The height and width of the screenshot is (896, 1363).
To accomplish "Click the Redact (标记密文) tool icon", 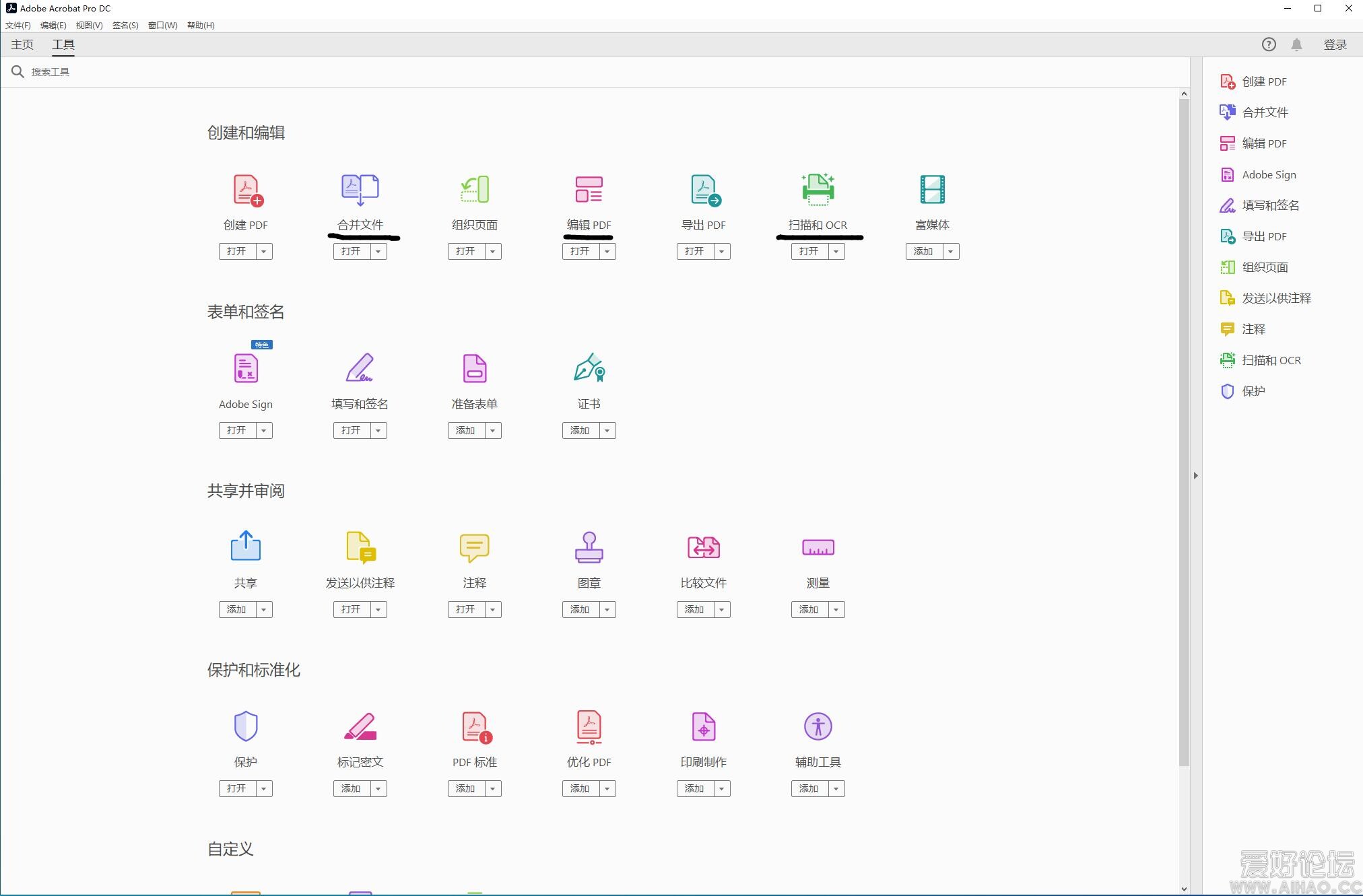I will pyautogui.click(x=360, y=726).
